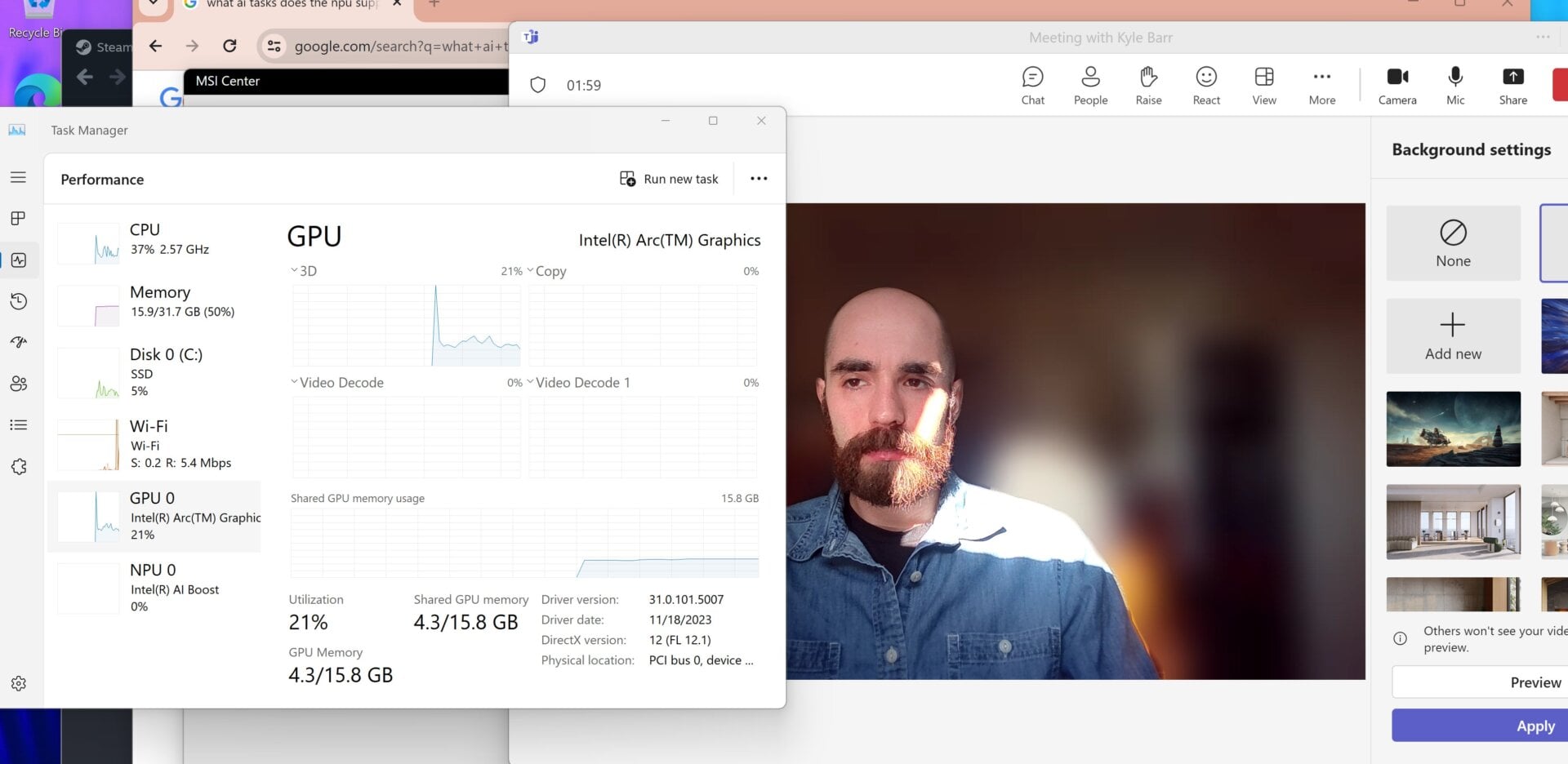This screenshot has width=1568, height=764.
Task: Open Task Manager Settings gear
Action: [19, 683]
